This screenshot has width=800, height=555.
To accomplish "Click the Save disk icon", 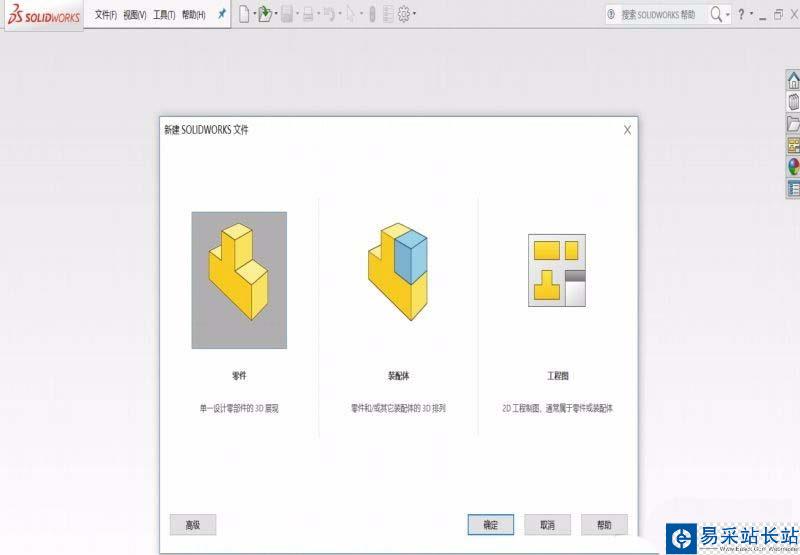I will [287, 14].
